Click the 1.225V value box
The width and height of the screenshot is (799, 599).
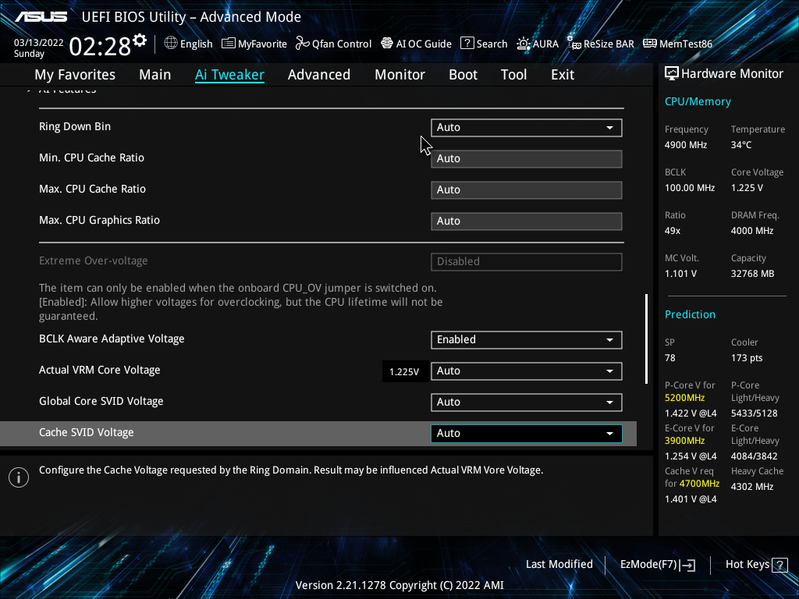404,371
